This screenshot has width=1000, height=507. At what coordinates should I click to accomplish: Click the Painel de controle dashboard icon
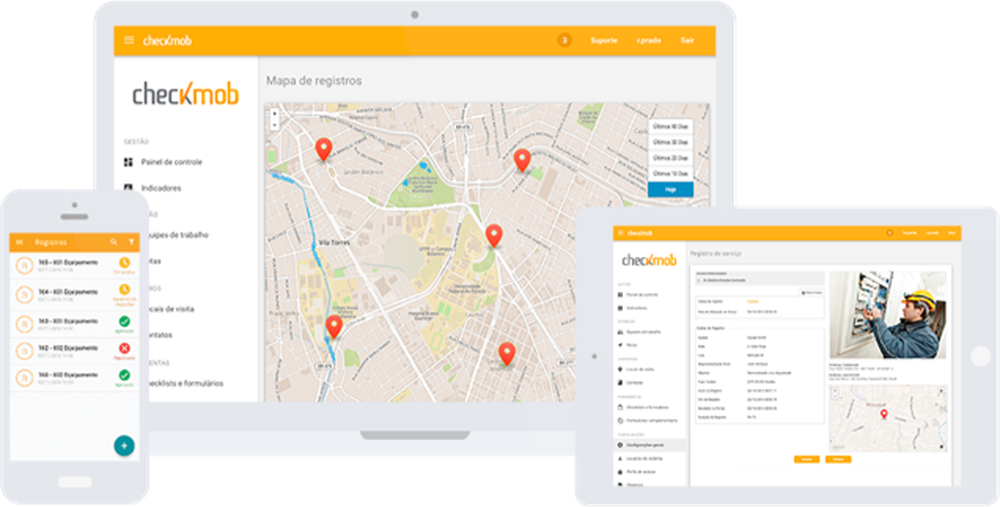128,162
